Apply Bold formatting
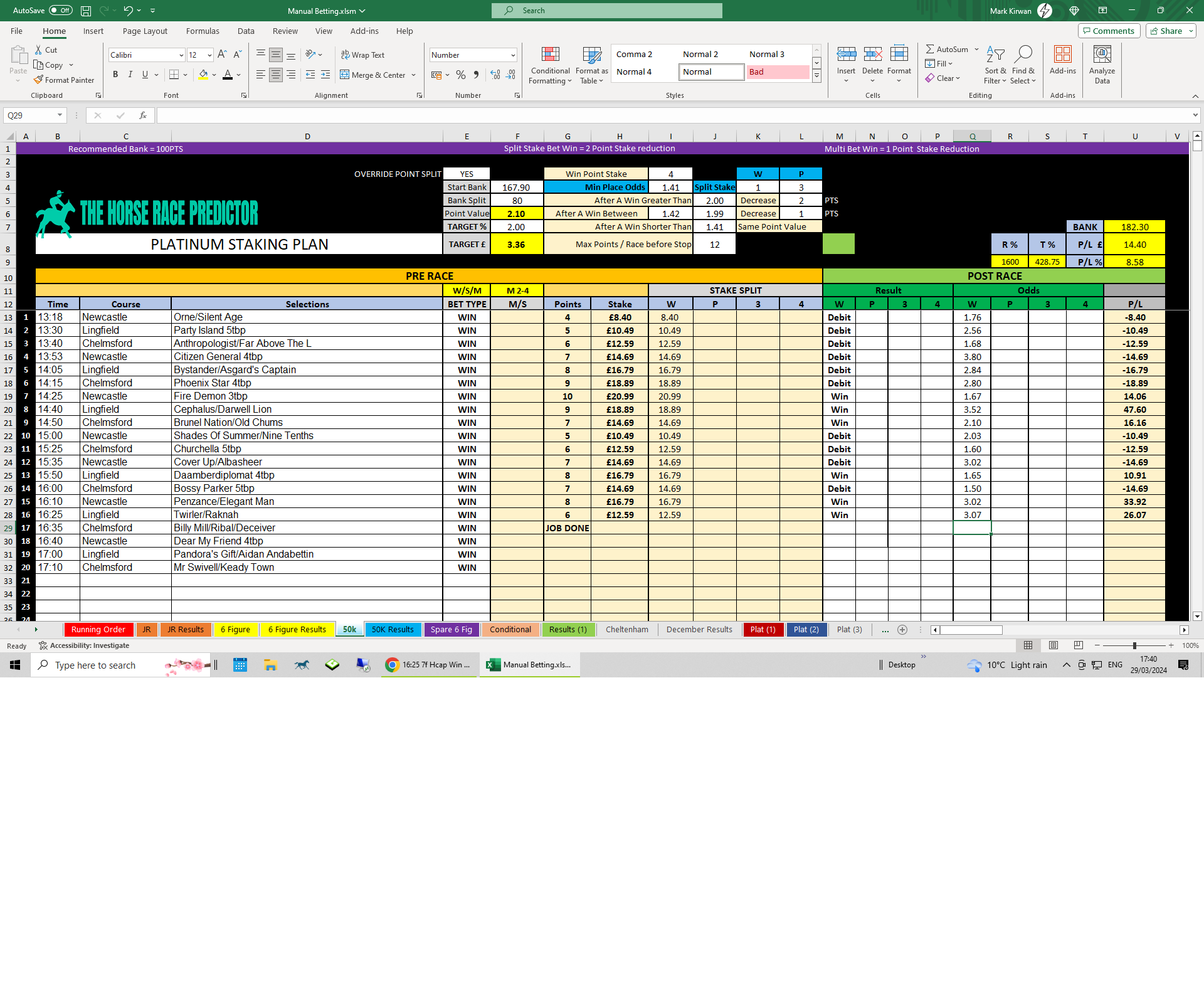This screenshot has height=986, width=1204. coord(115,75)
